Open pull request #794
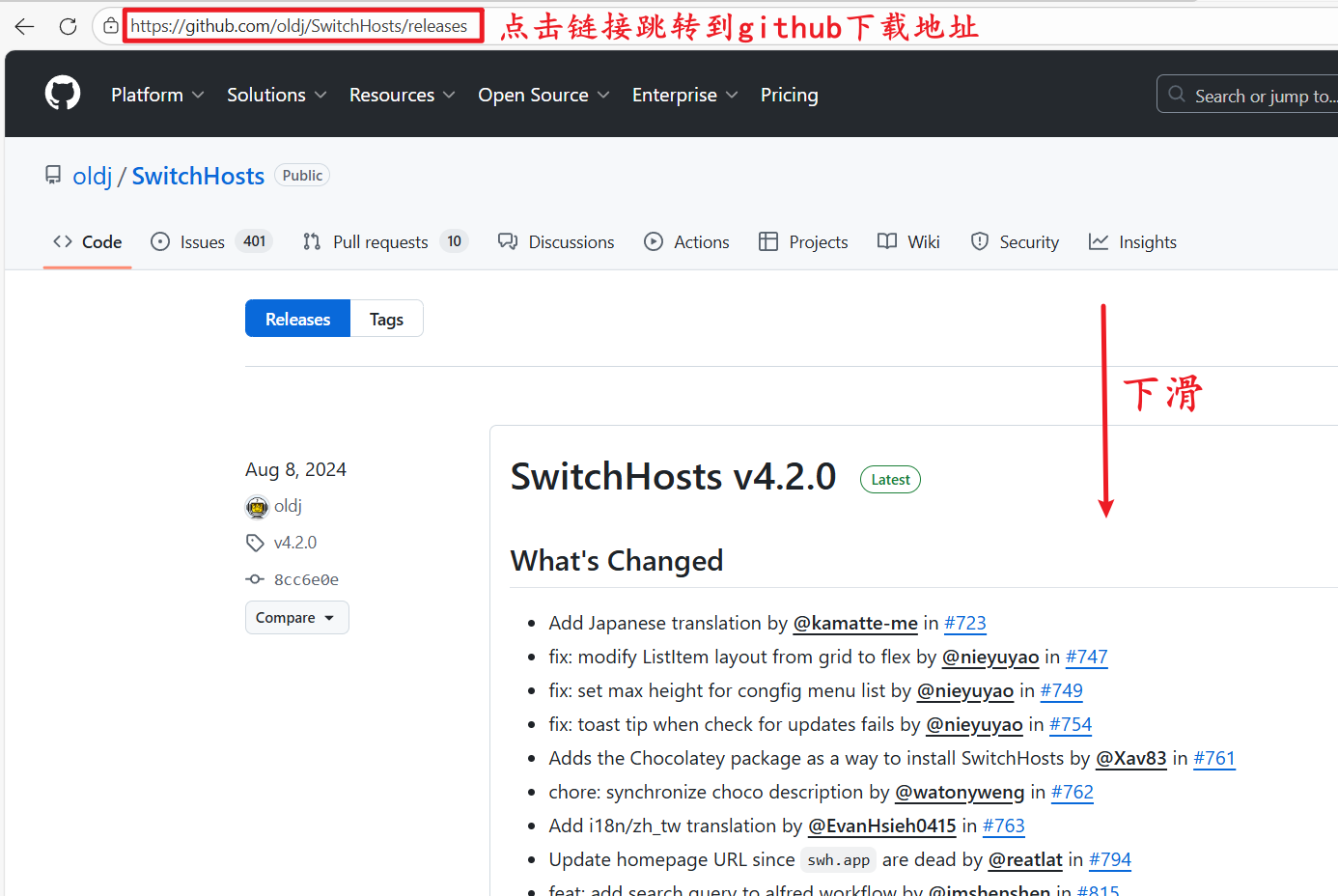 pyautogui.click(x=1110, y=859)
